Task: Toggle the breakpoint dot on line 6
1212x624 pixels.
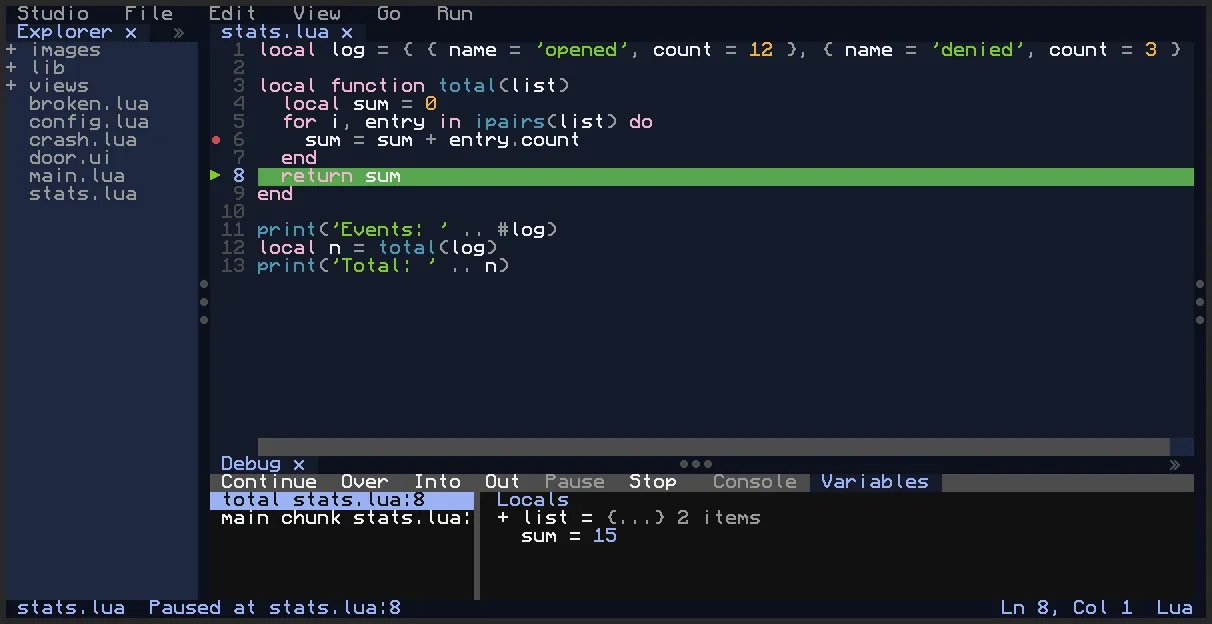Action: coord(216,140)
